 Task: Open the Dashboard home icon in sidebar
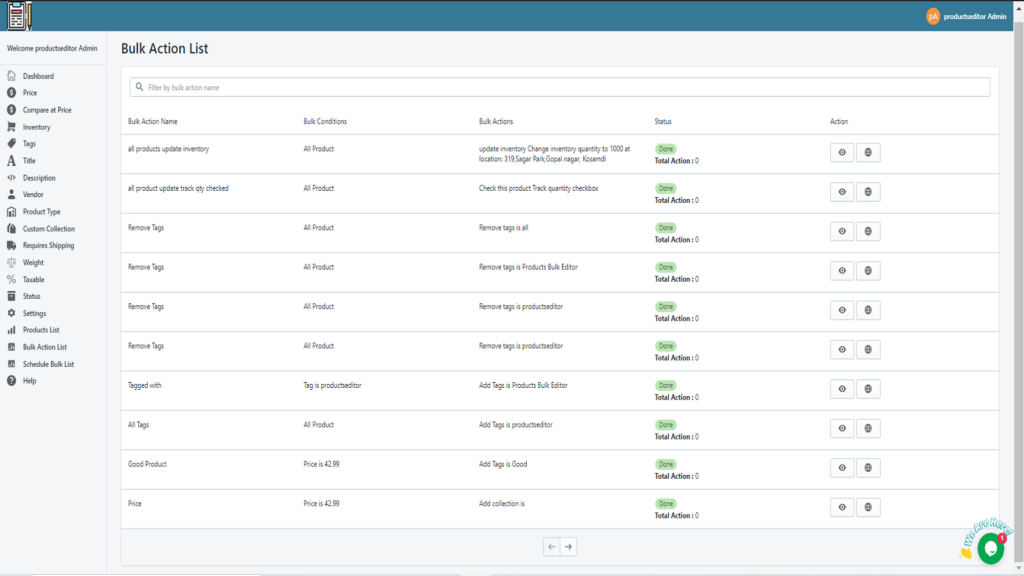pyautogui.click(x=11, y=76)
